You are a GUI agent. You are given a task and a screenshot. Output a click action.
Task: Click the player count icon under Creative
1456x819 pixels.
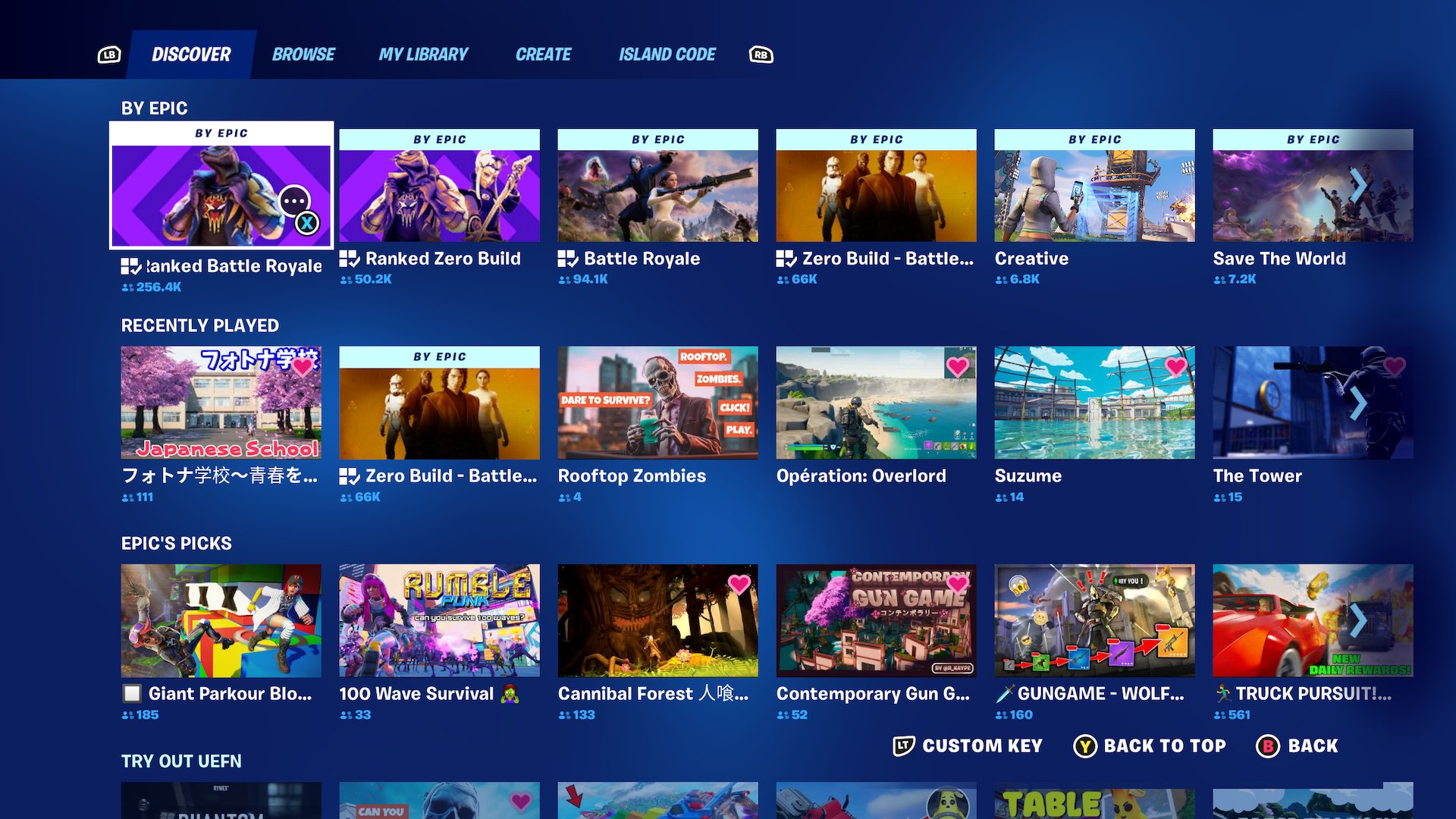click(1001, 280)
